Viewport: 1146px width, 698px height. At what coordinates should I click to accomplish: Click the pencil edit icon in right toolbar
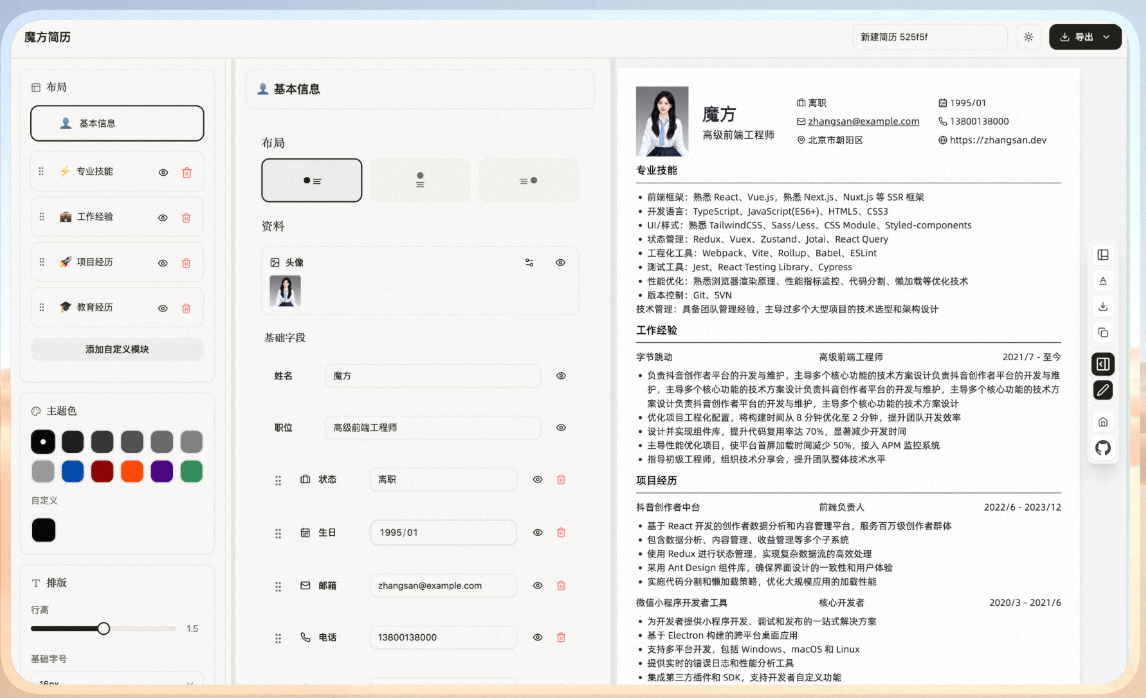[x=1103, y=390]
